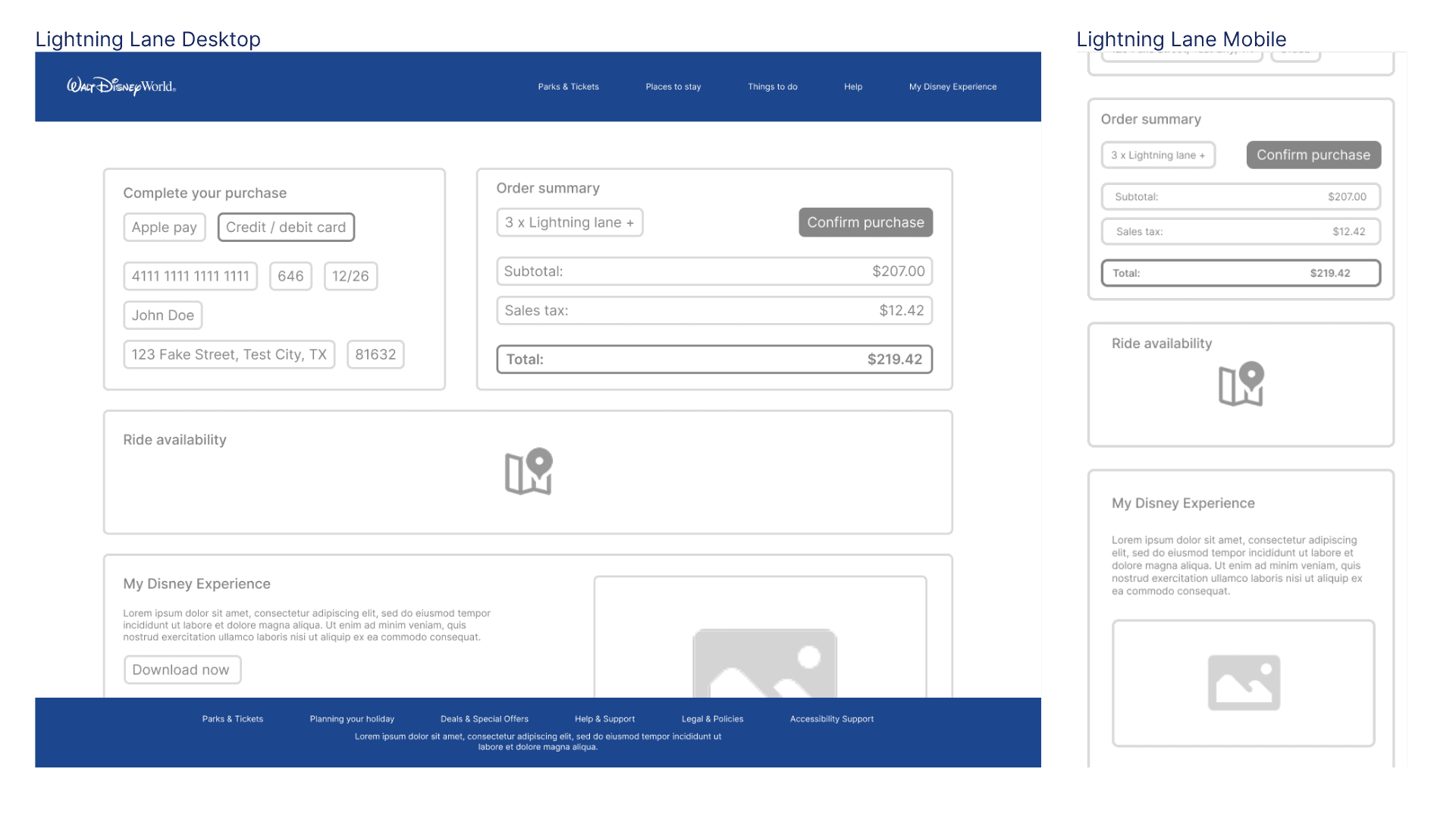Open Parks & Tickets in top navigation

[x=569, y=86]
